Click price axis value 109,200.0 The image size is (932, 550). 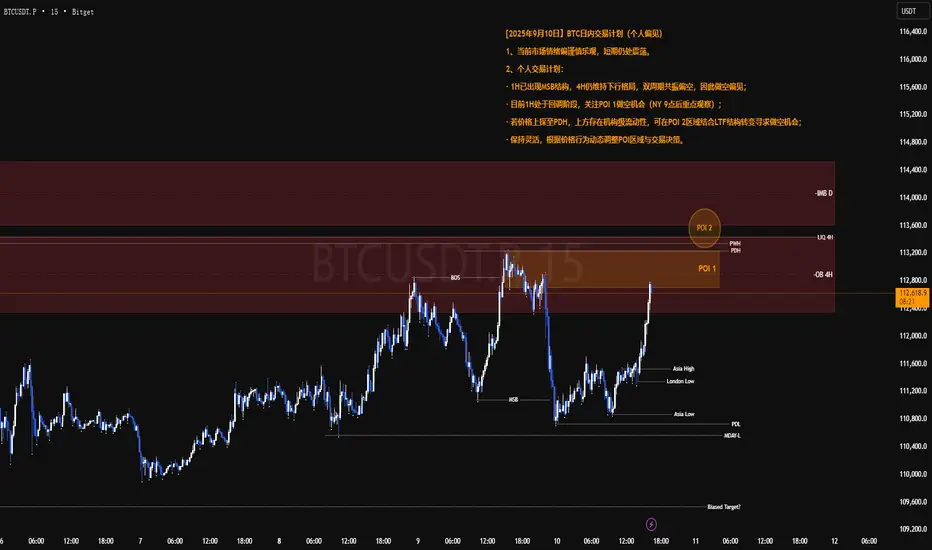point(914,529)
